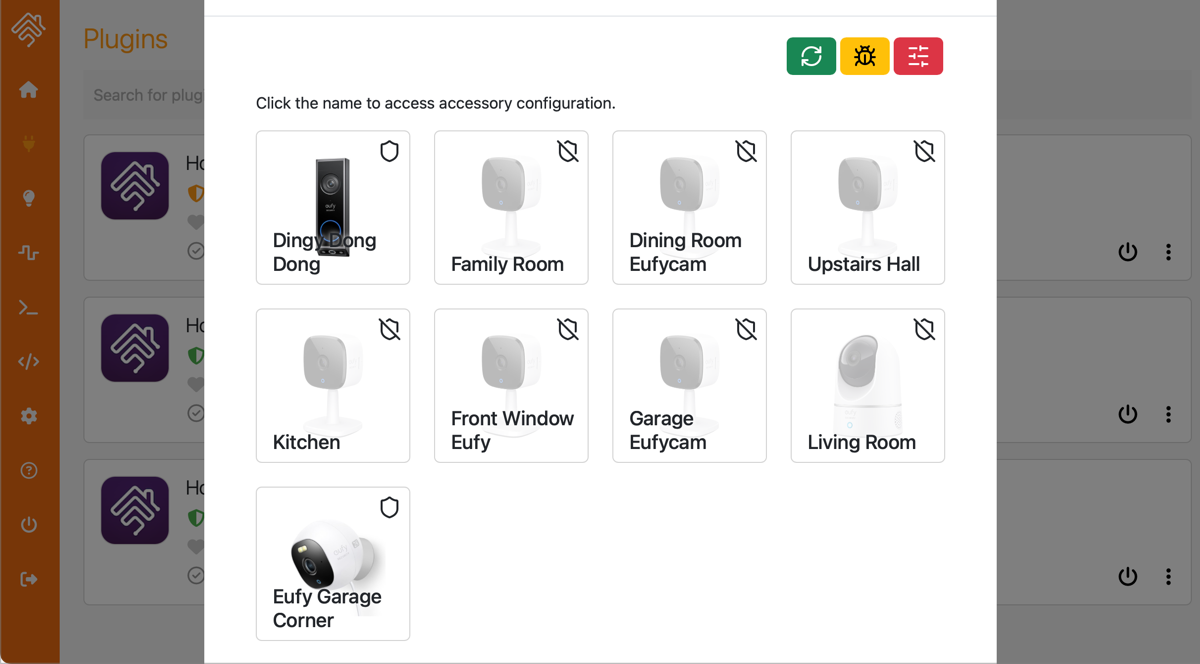Select the home icon in the sidebar
Viewport: 1200px width, 664px height.
click(29, 89)
